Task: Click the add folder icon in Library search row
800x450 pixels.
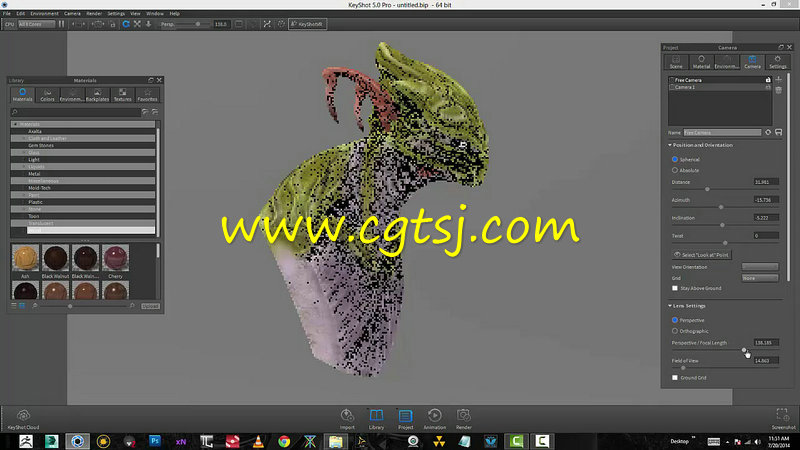Action: point(145,112)
